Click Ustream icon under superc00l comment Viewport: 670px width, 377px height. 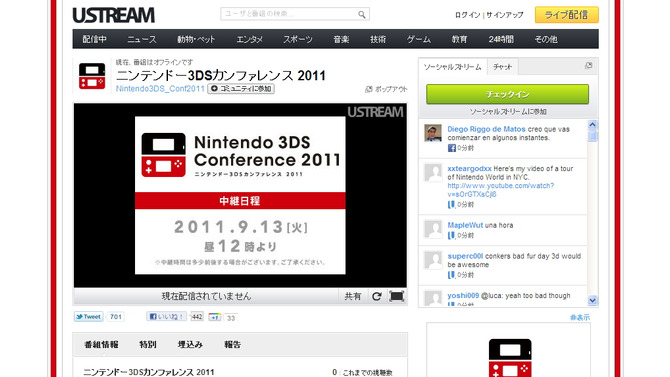[451, 275]
